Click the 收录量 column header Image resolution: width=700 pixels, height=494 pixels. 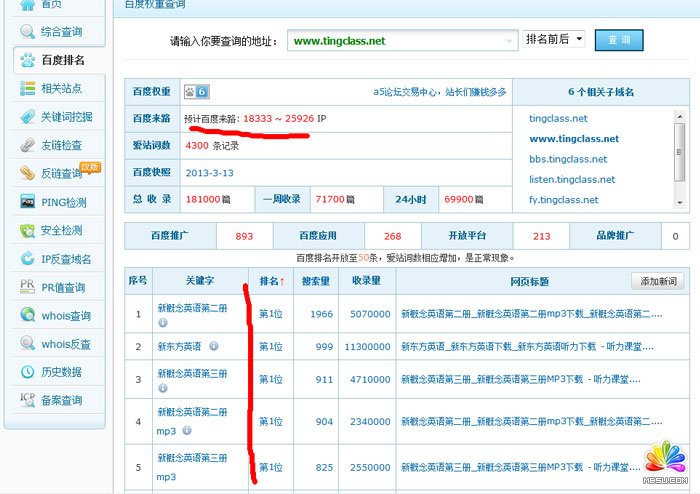367,281
